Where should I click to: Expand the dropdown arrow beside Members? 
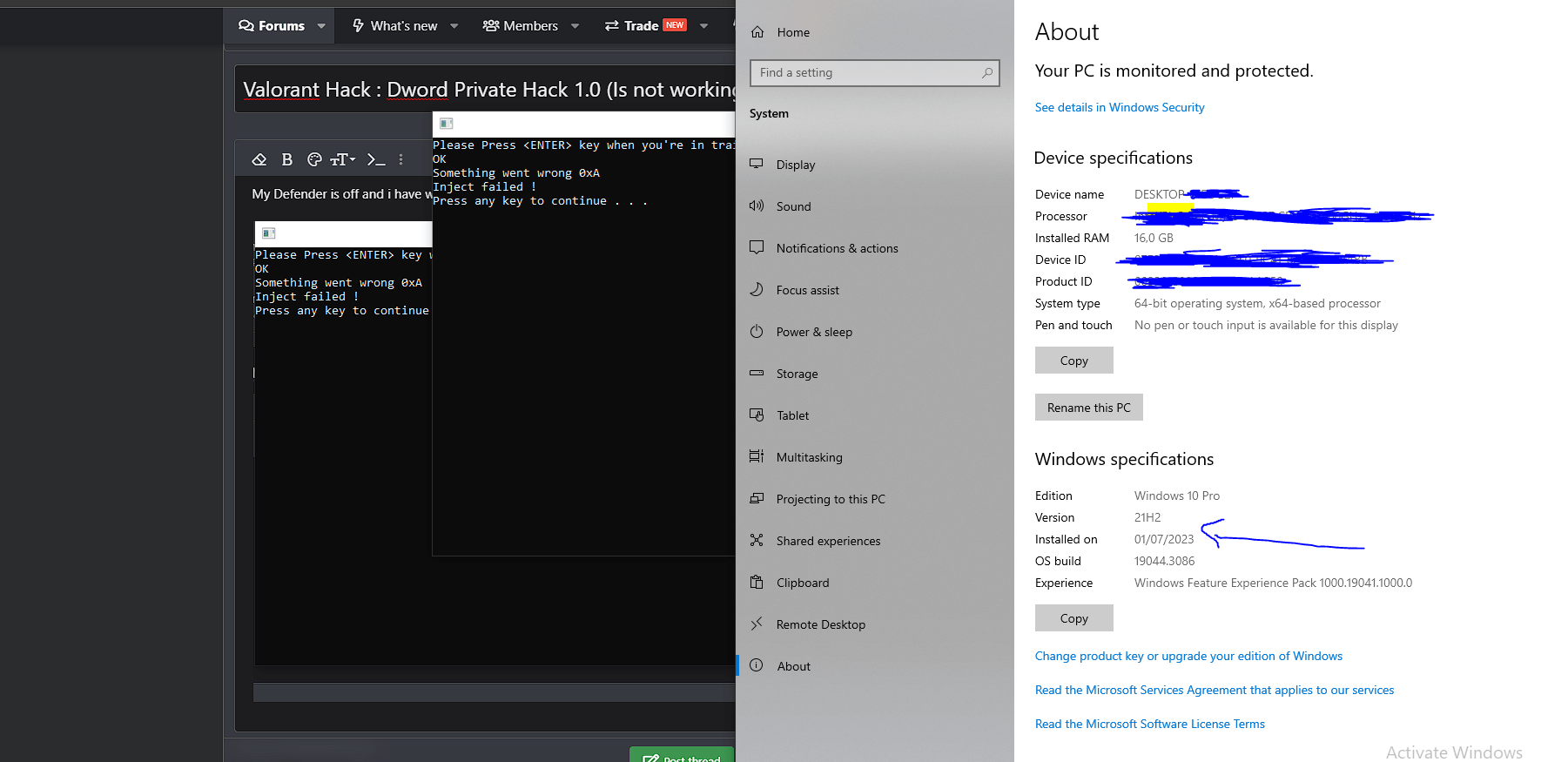click(x=575, y=26)
